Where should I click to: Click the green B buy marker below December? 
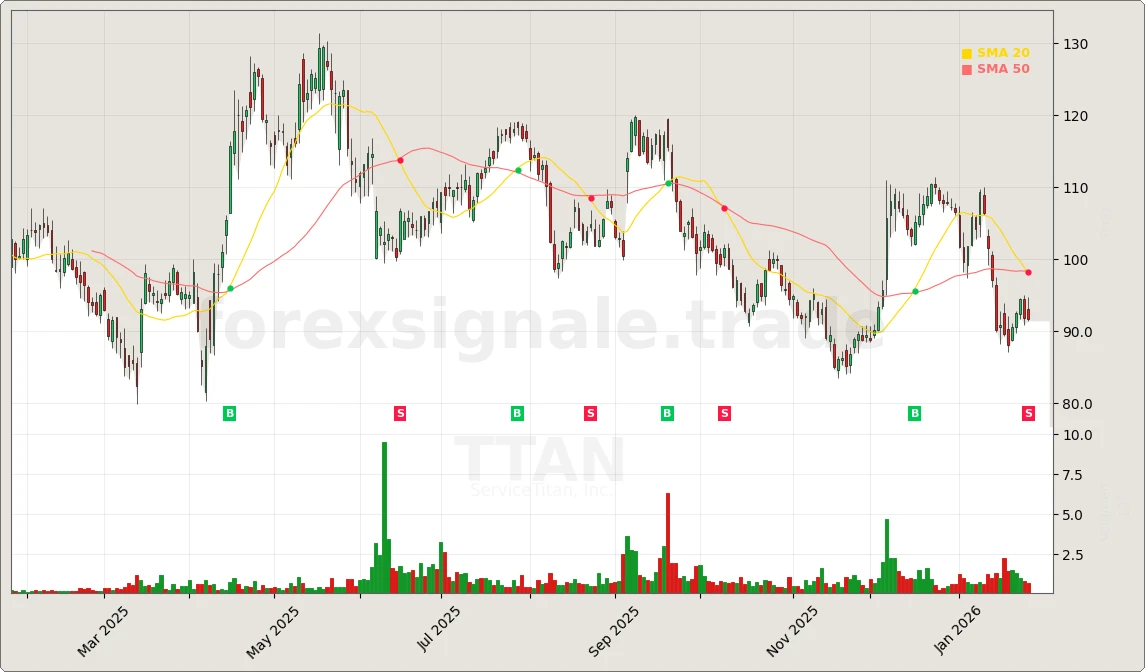click(x=914, y=413)
